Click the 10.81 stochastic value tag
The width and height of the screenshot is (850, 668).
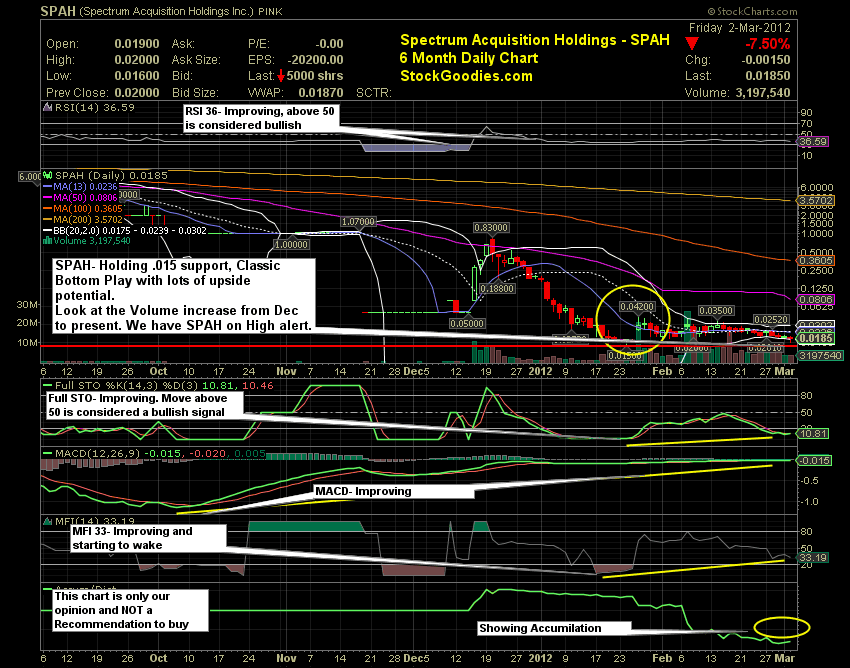[813, 434]
